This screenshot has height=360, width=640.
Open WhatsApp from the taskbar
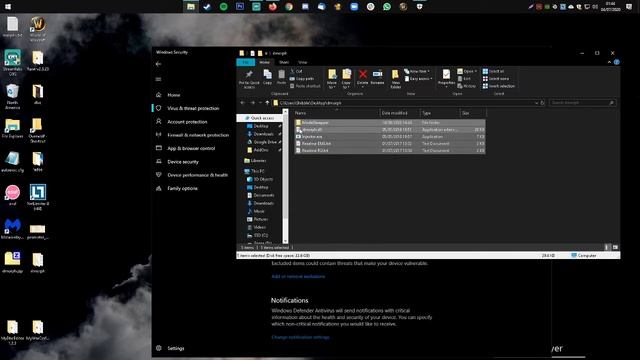pyautogui.click(x=387, y=7)
